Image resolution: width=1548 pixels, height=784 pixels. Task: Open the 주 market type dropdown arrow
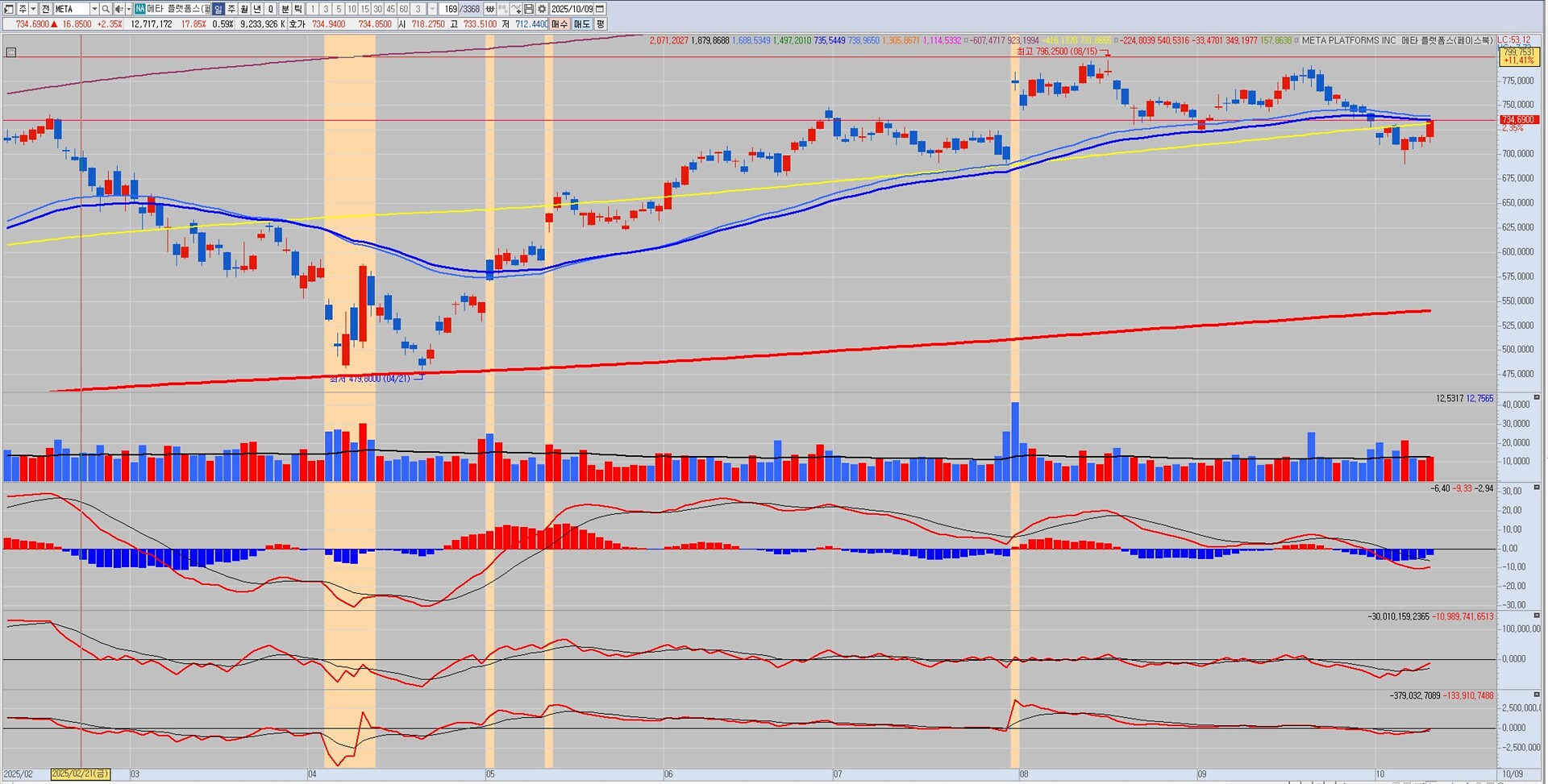[x=34, y=9]
